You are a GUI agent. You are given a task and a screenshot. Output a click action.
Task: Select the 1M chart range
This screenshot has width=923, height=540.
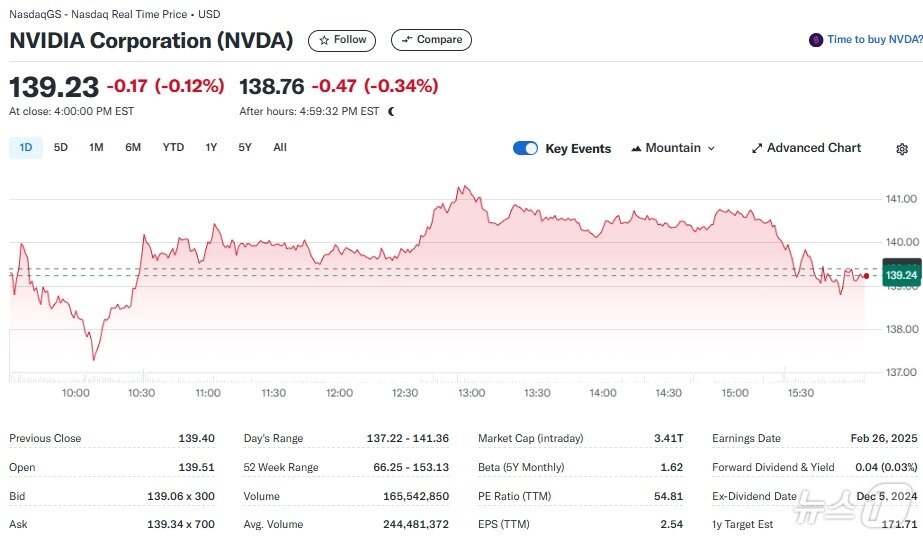[x=96, y=148]
